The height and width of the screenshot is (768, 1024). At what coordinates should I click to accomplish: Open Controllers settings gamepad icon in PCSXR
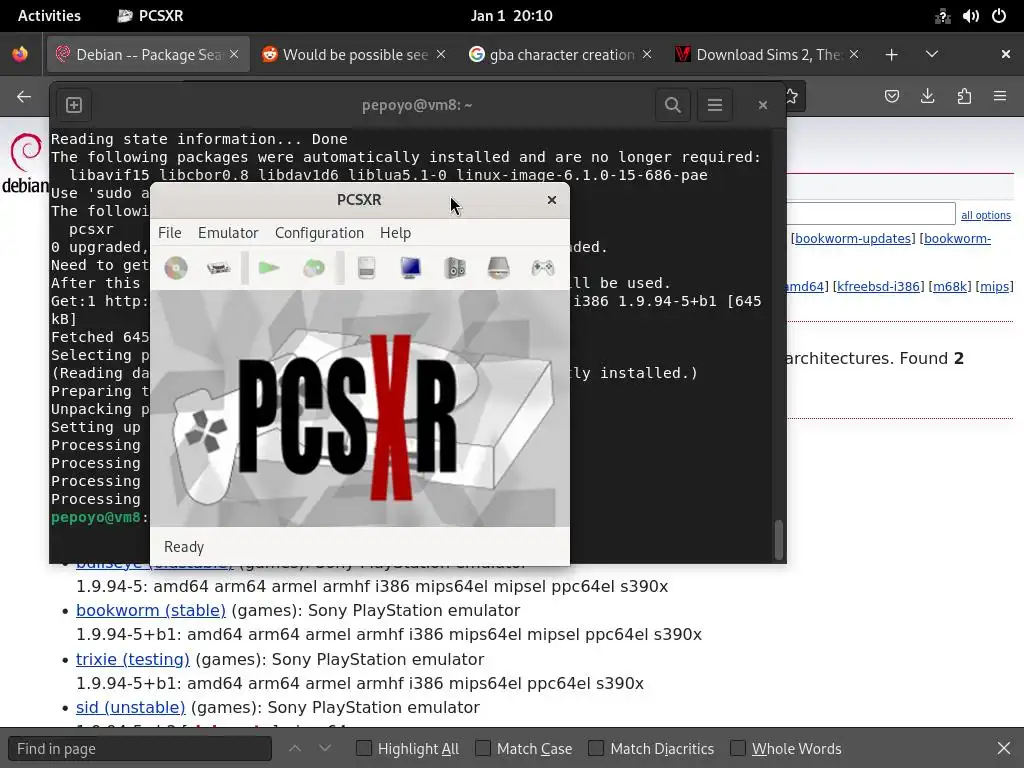tap(543, 268)
